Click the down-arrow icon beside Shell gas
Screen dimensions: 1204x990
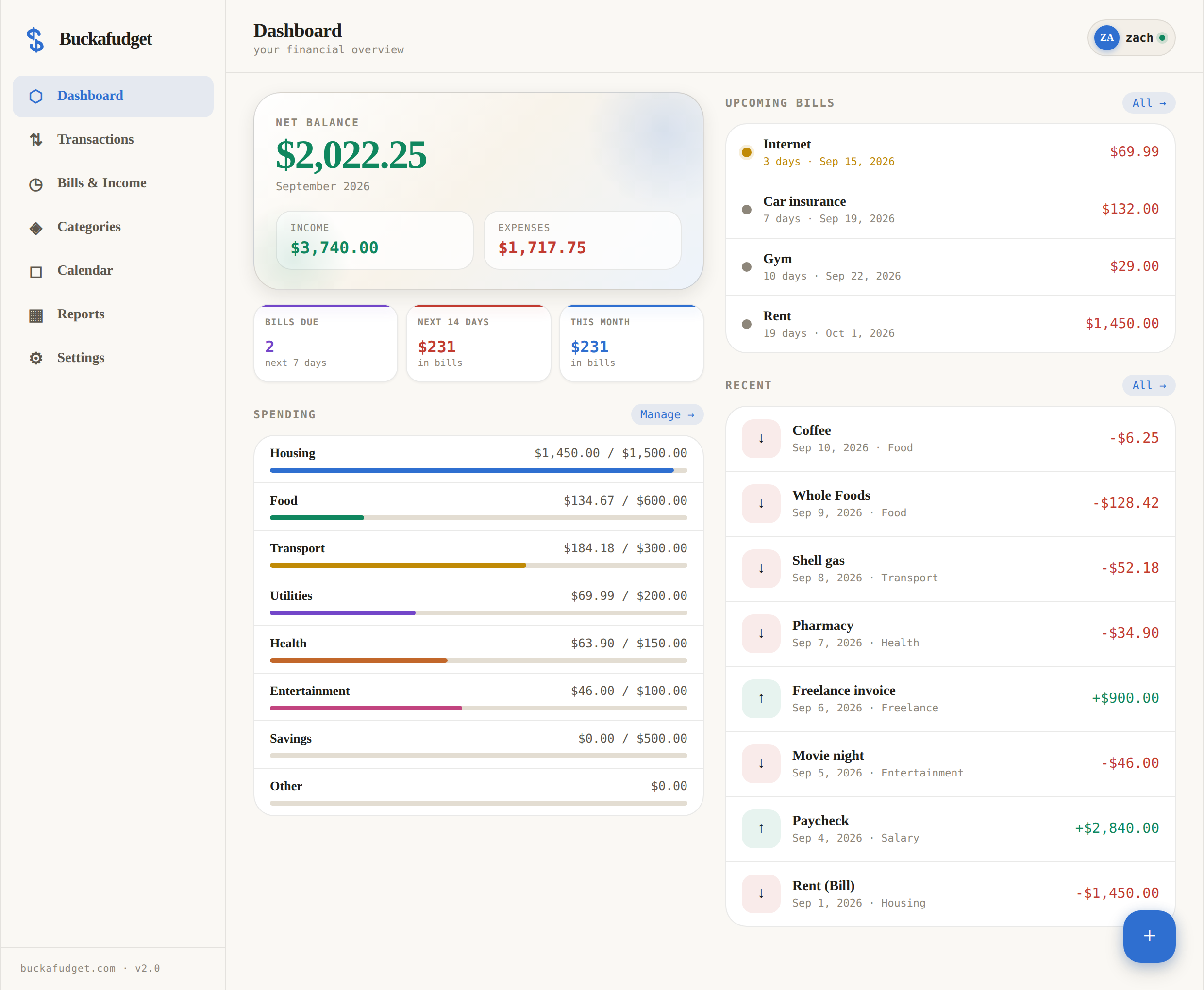point(761,569)
